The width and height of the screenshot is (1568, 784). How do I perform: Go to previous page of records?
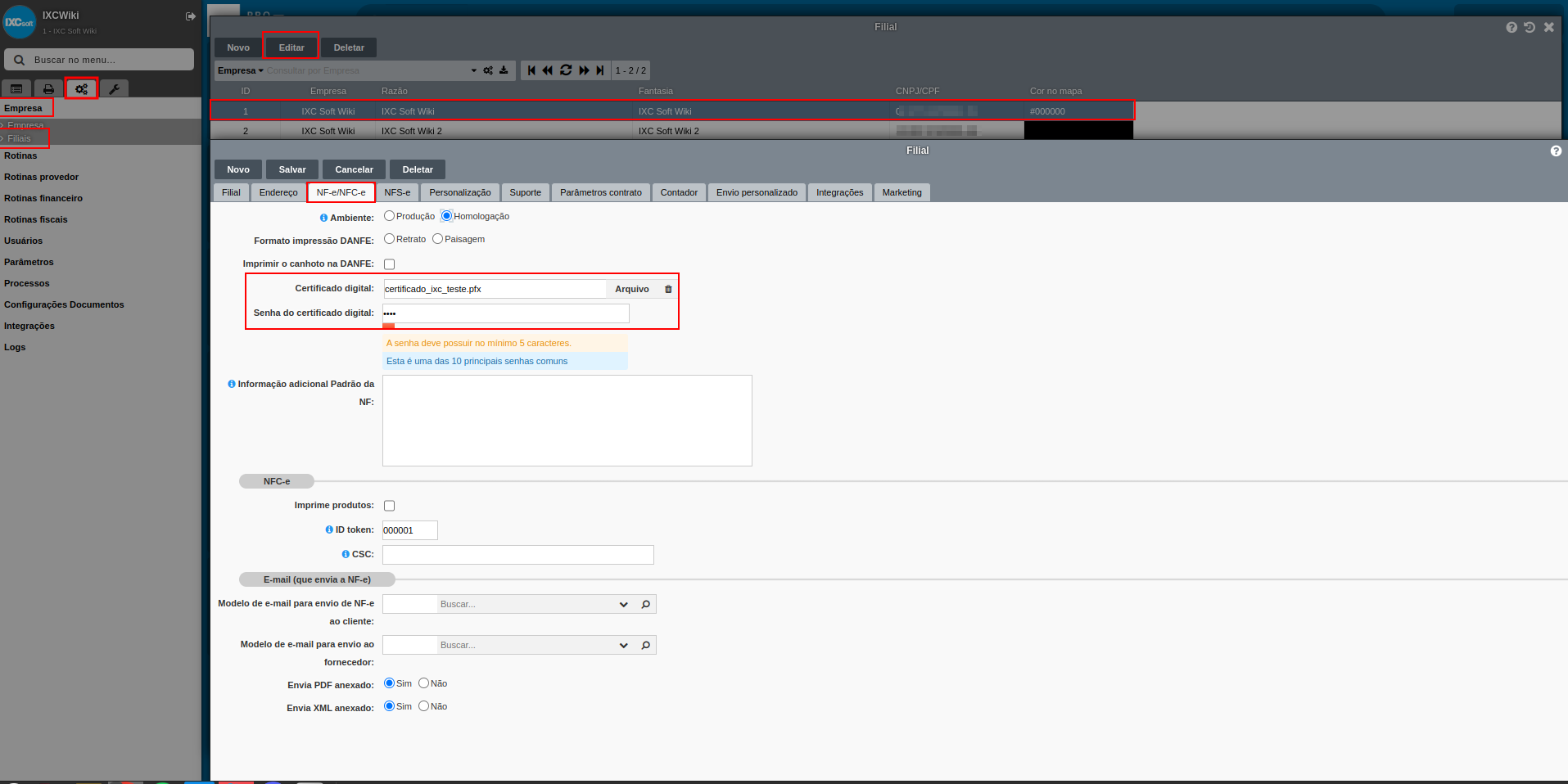[x=548, y=70]
